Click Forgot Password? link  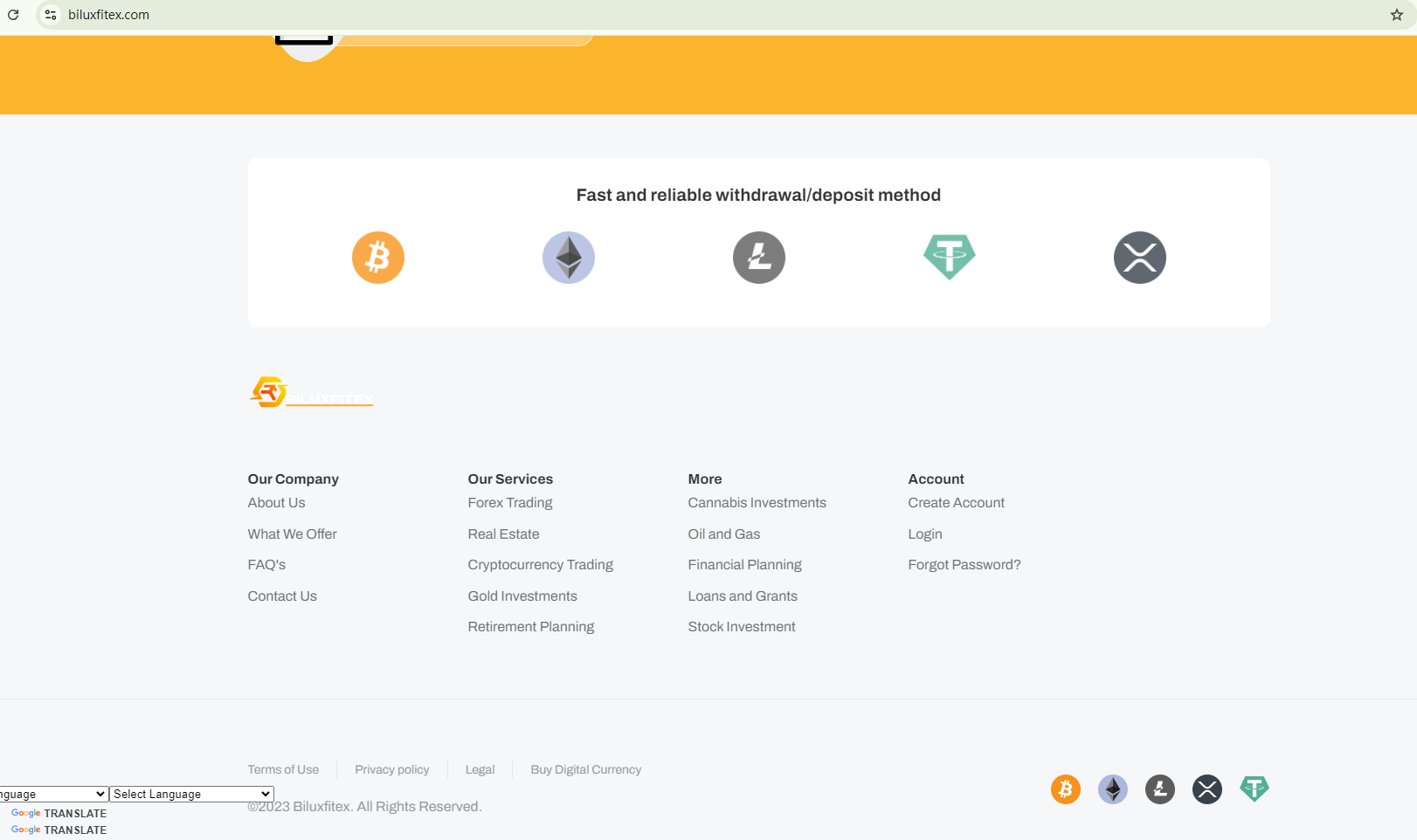[x=964, y=565]
